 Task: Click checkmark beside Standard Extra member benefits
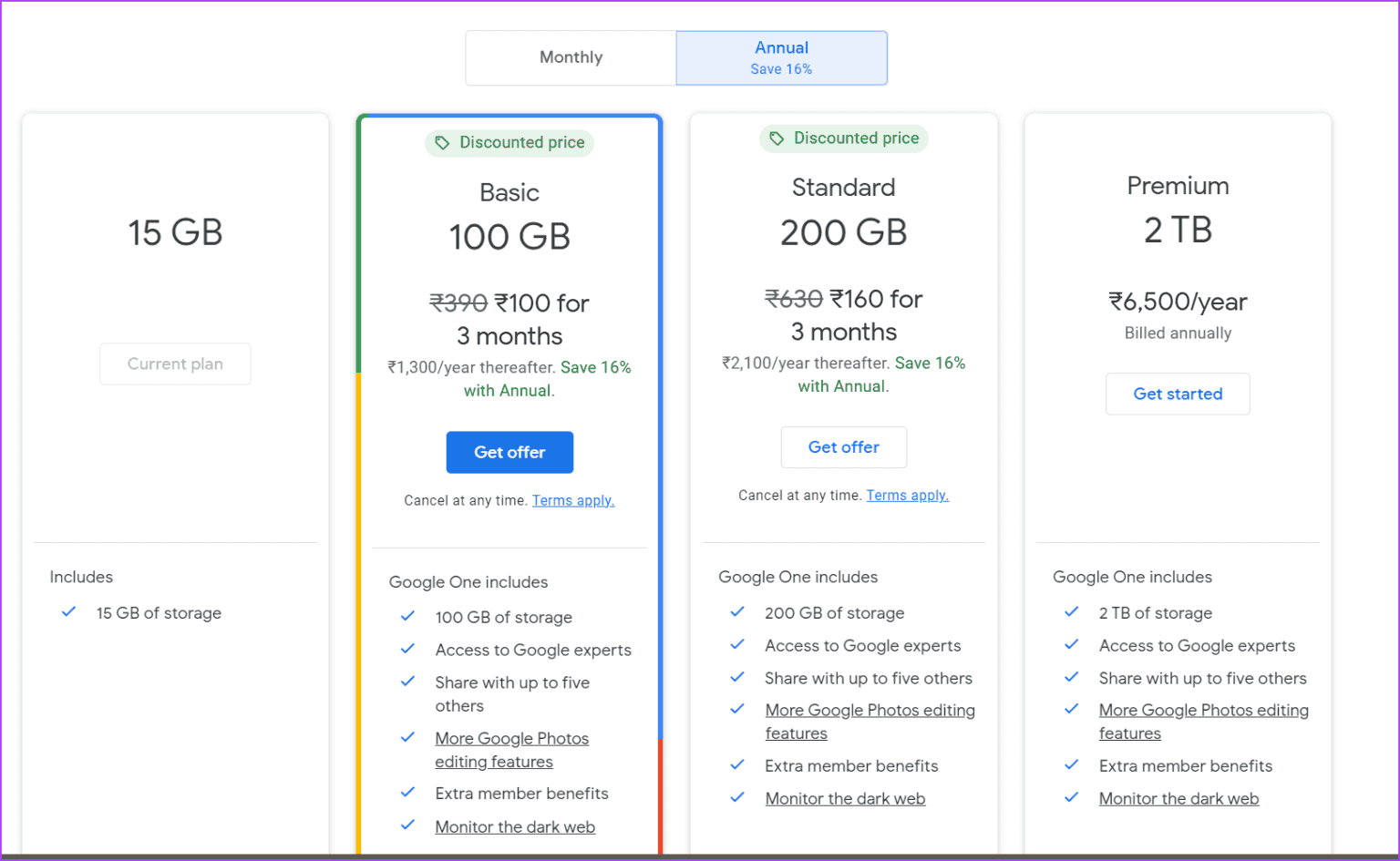click(737, 765)
